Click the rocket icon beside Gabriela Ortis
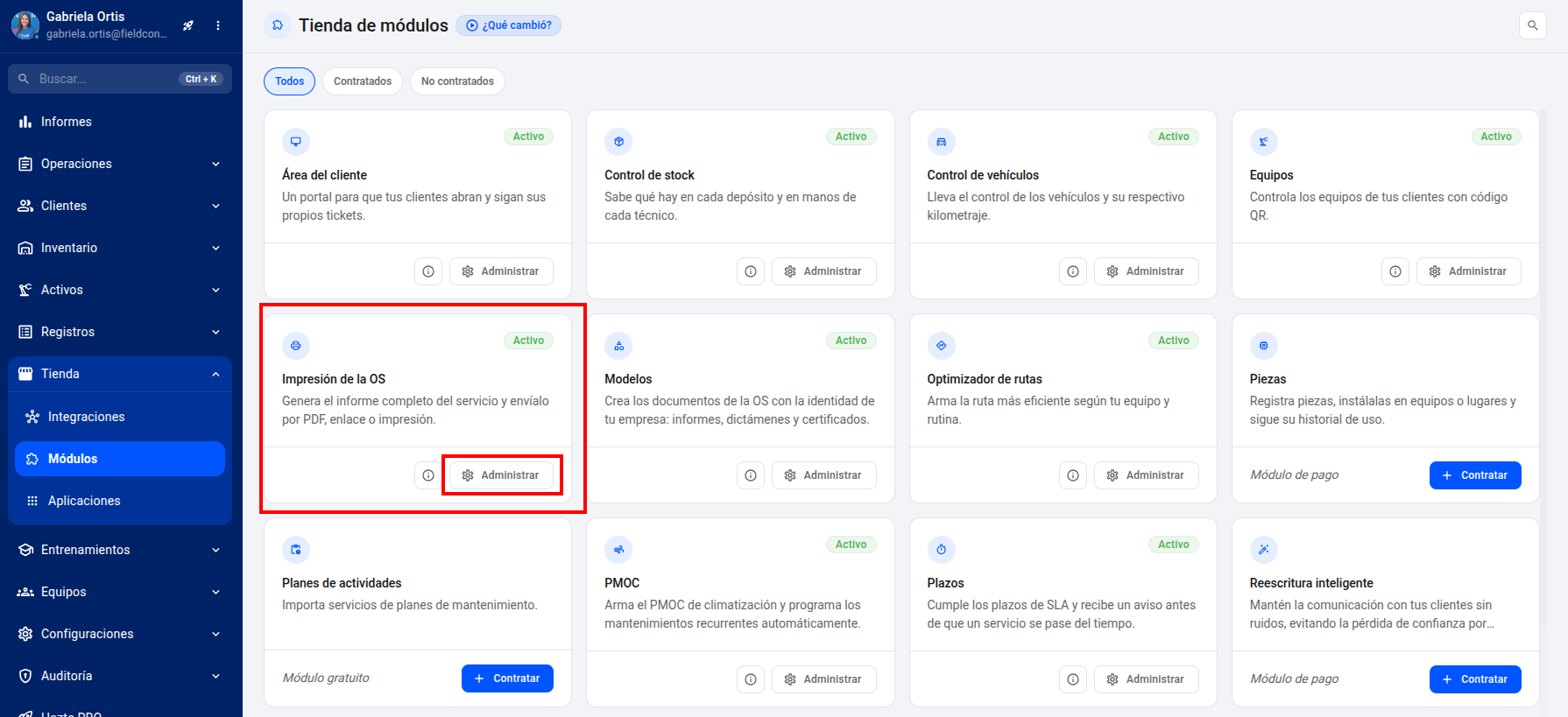This screenshot has width=1568, height=717. [188, 25]
